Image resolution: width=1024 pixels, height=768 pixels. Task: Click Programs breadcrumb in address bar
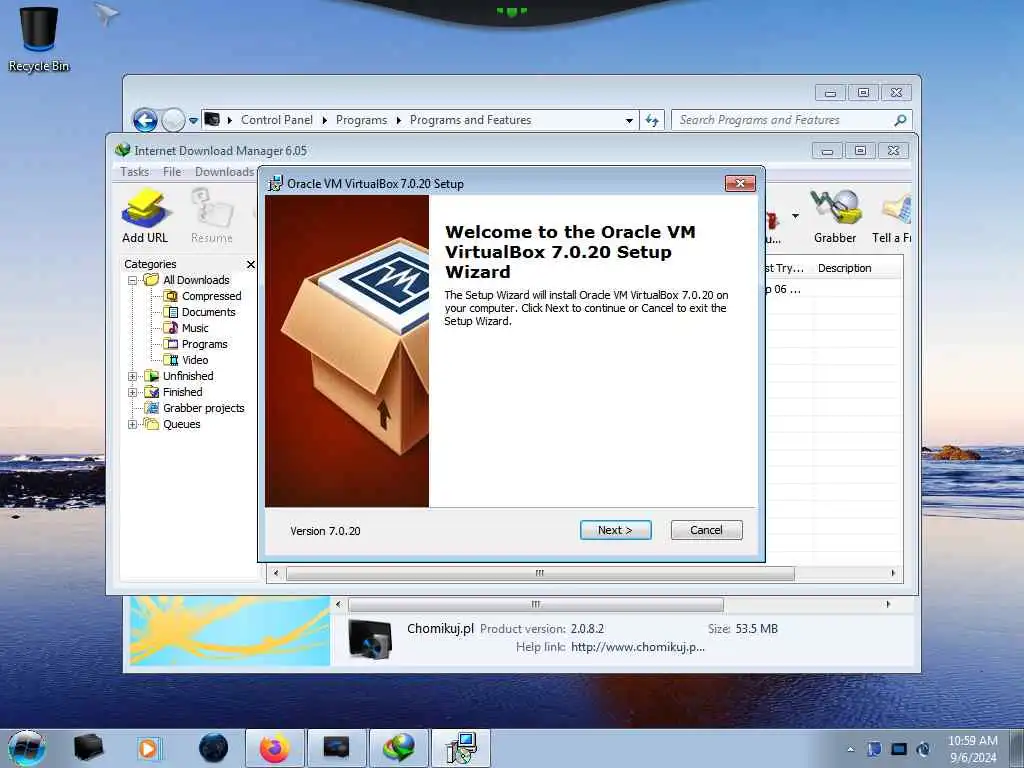[x=361, y=120]
